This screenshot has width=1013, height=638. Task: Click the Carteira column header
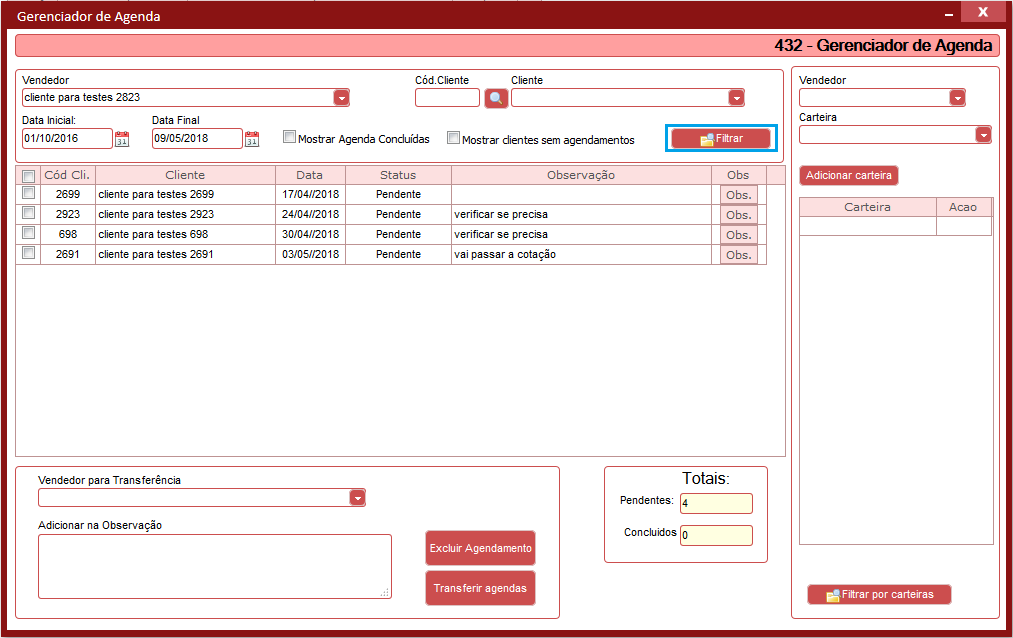[868, 207]
